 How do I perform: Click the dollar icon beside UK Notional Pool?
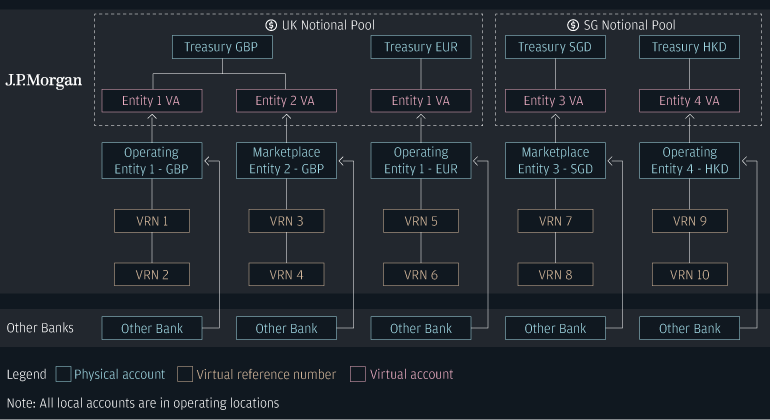[x=271, y=25]
